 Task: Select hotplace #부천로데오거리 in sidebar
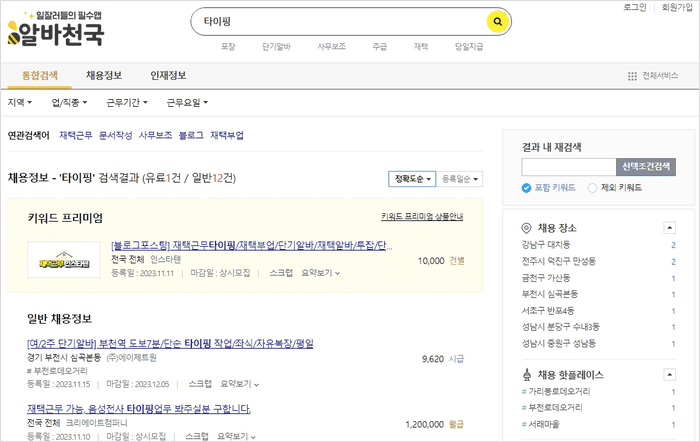click(x=552, y=408)
